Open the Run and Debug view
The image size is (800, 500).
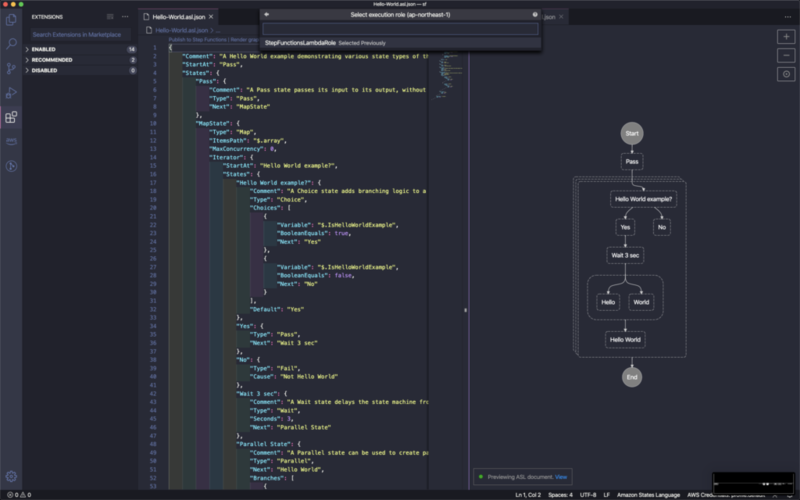click(x=11, y=93)
